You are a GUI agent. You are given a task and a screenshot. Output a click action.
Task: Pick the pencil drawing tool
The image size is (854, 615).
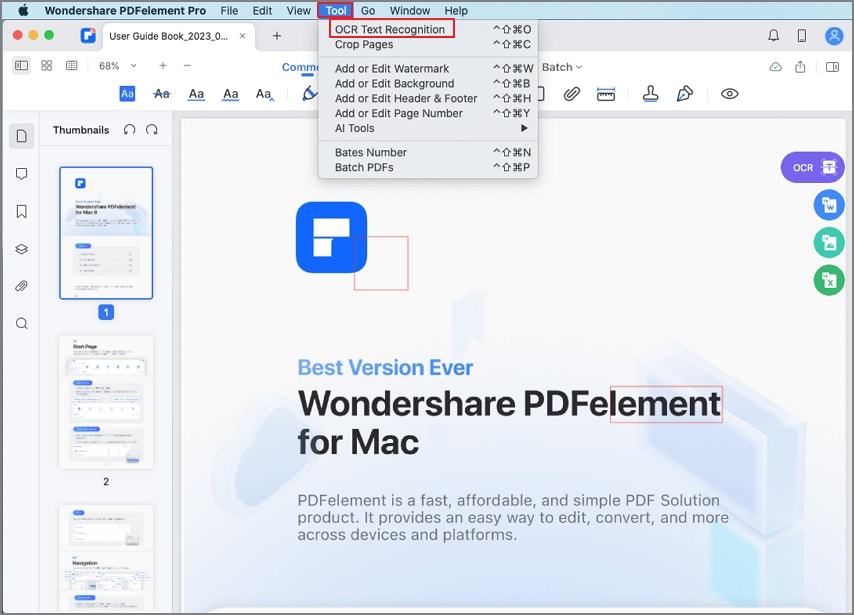coord(309,94)
